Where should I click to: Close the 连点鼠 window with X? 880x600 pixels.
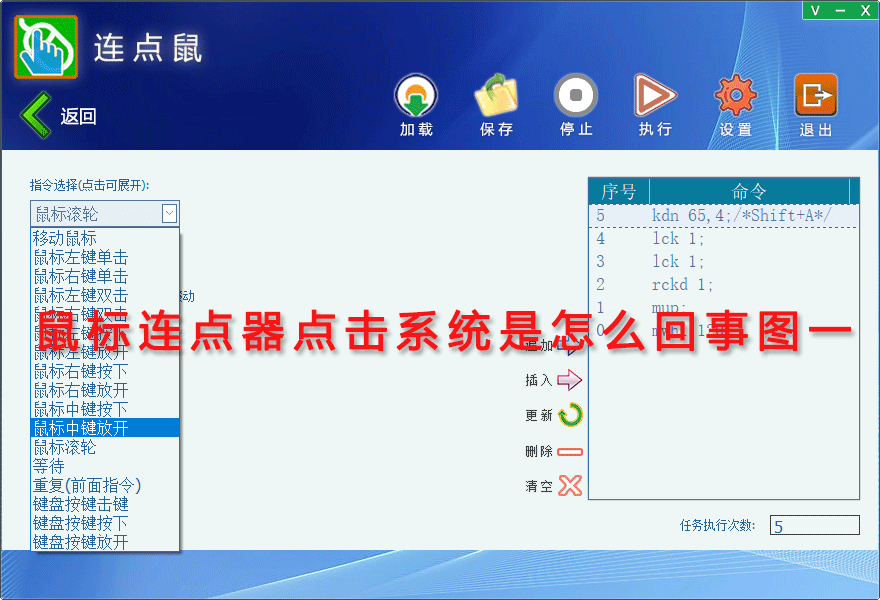pyautogui.click(x=865, y=10)
